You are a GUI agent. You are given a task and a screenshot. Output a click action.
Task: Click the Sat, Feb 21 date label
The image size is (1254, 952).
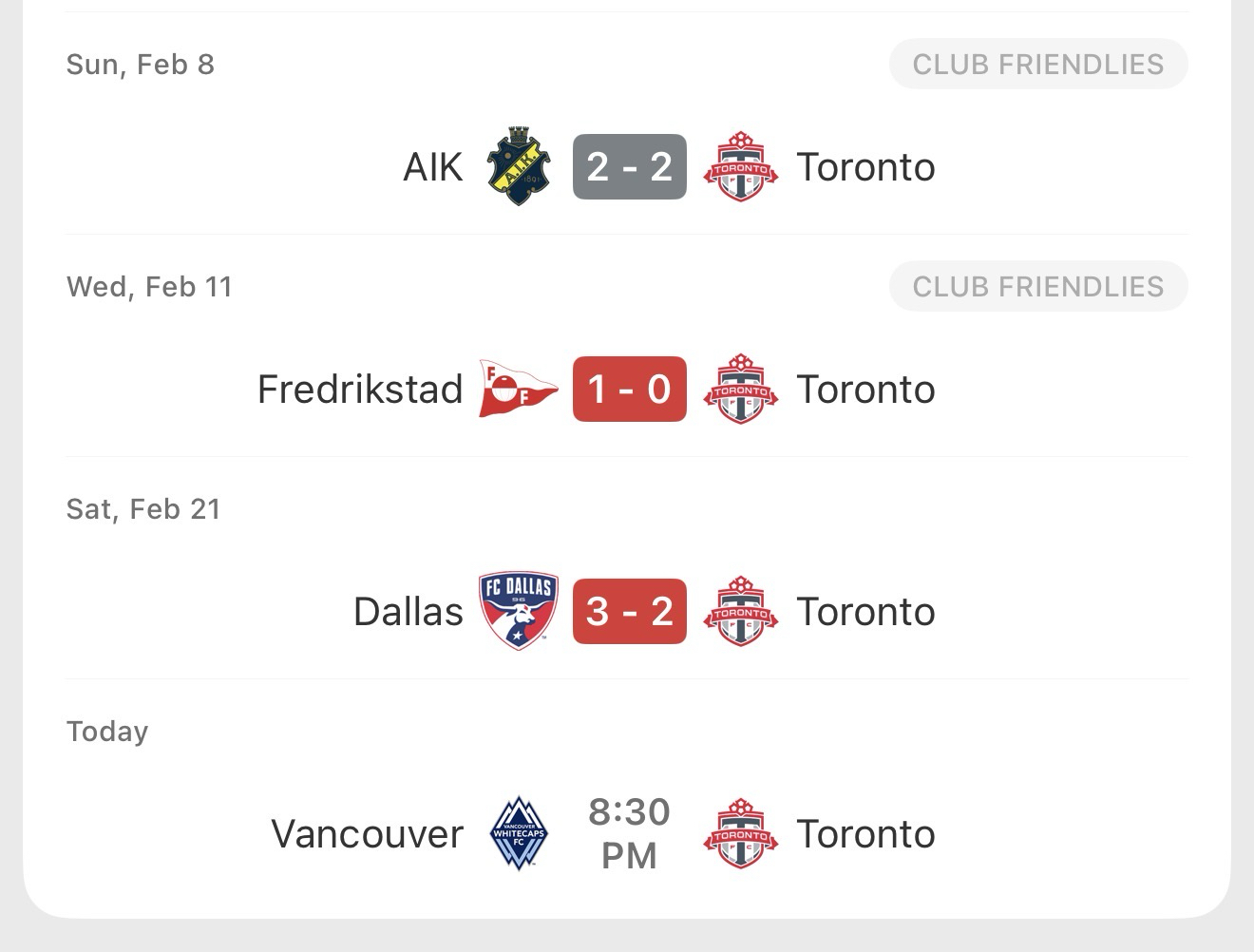click(x=143, y=509)
